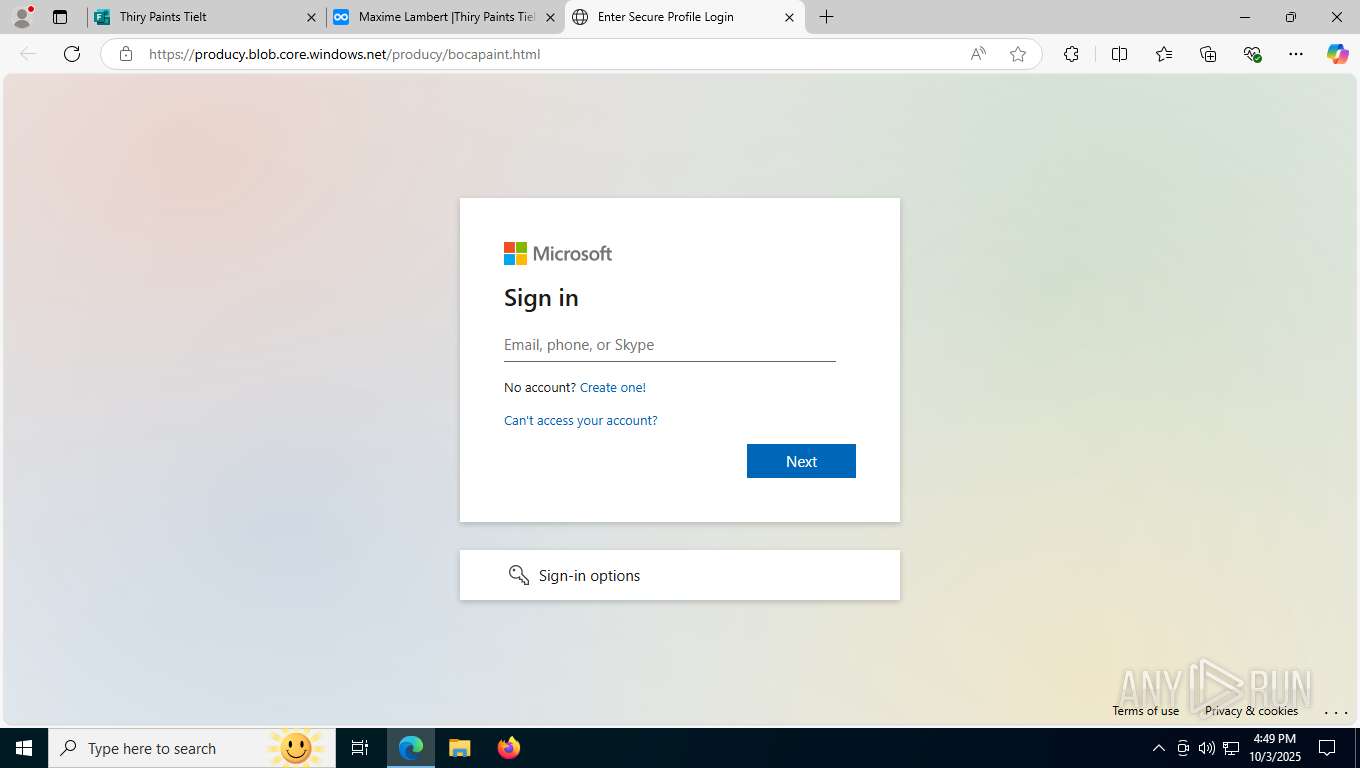Open the notification center icon

1327,748
